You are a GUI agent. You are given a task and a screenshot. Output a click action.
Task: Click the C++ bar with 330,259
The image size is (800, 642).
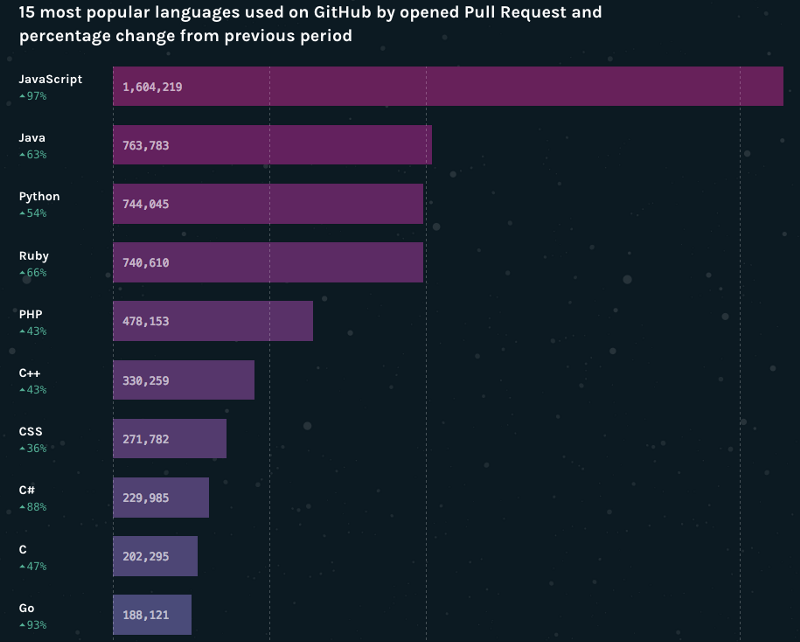pyautogui.click(x=183, y=380)
